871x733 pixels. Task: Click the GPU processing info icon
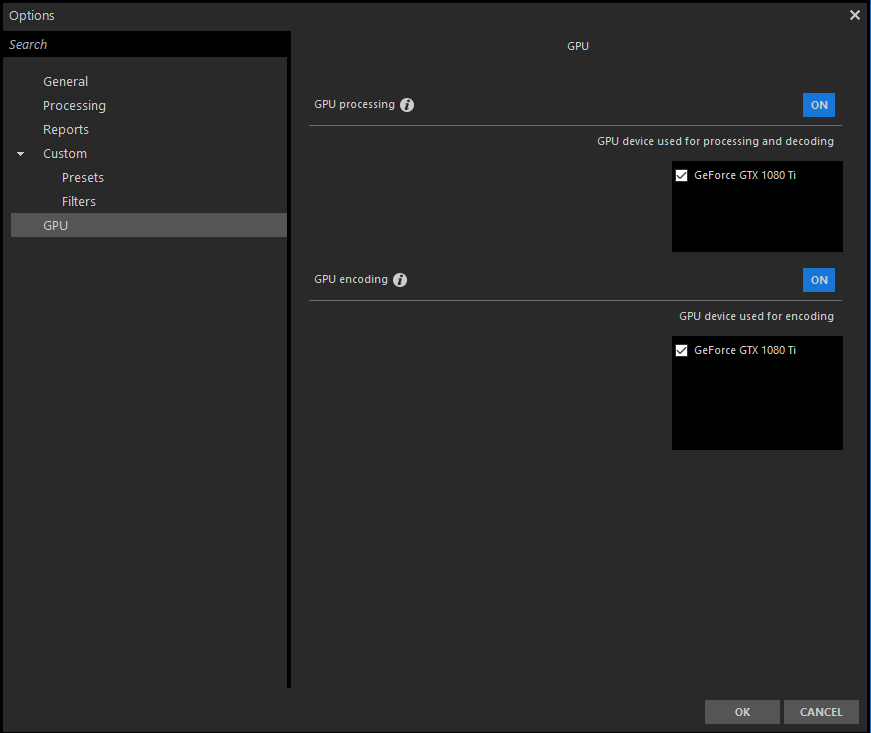[x=407, y=105]
